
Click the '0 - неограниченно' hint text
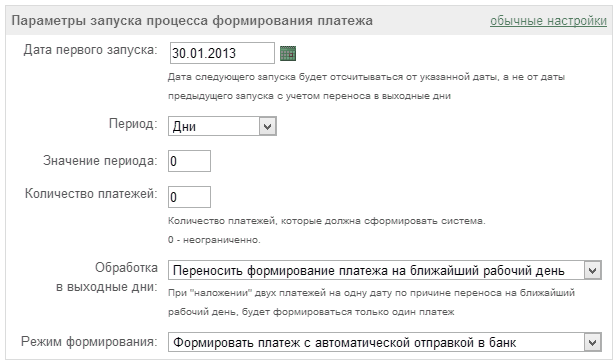point(214,240)
